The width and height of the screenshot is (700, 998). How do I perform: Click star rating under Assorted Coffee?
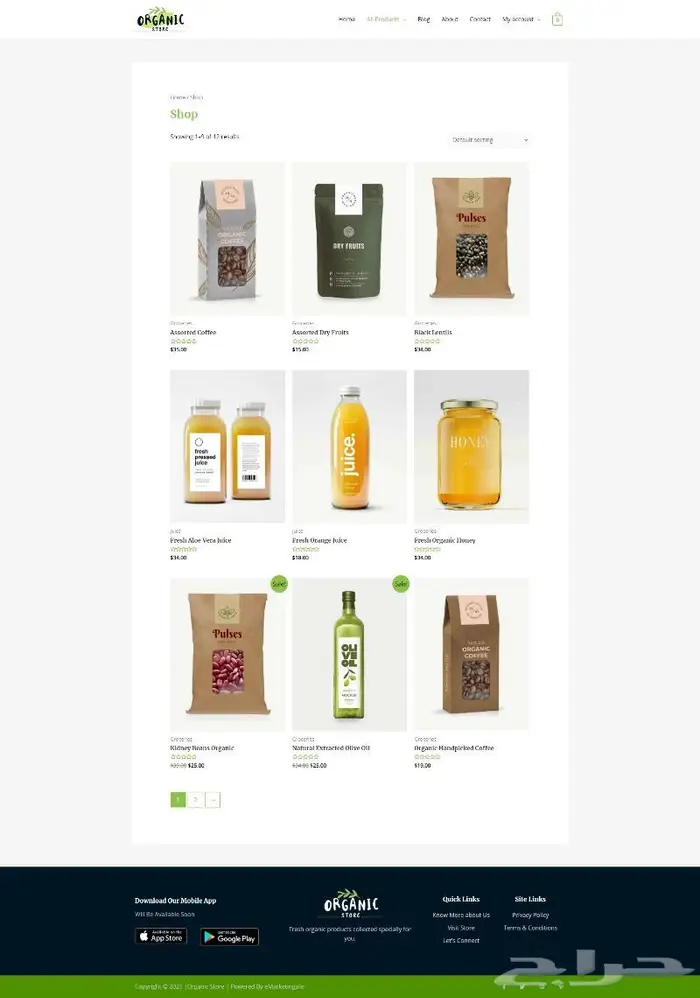[183, 341]
